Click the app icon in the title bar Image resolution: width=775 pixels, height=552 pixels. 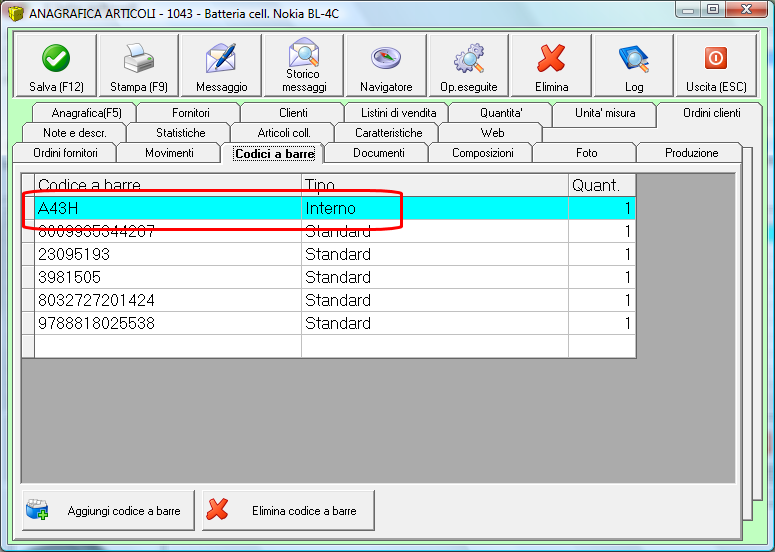pos(15,13)
